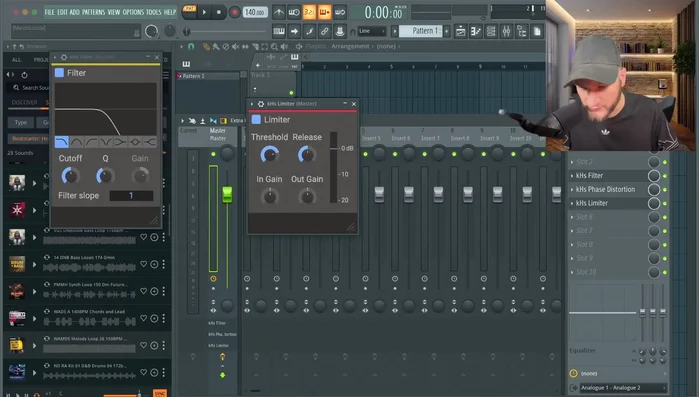Click the kHs Limiter effect slot

[609, 203]
